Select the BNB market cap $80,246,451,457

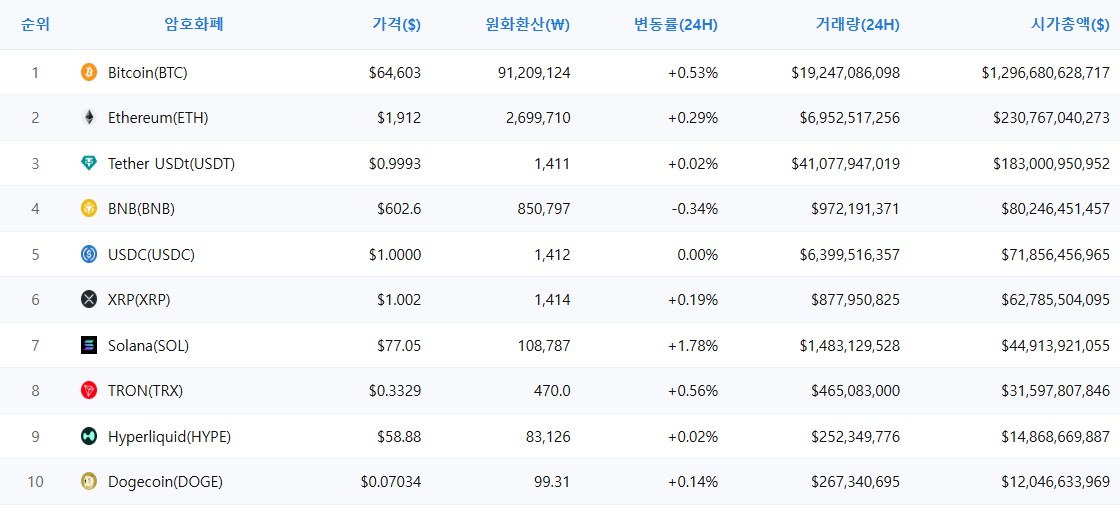1056,209
